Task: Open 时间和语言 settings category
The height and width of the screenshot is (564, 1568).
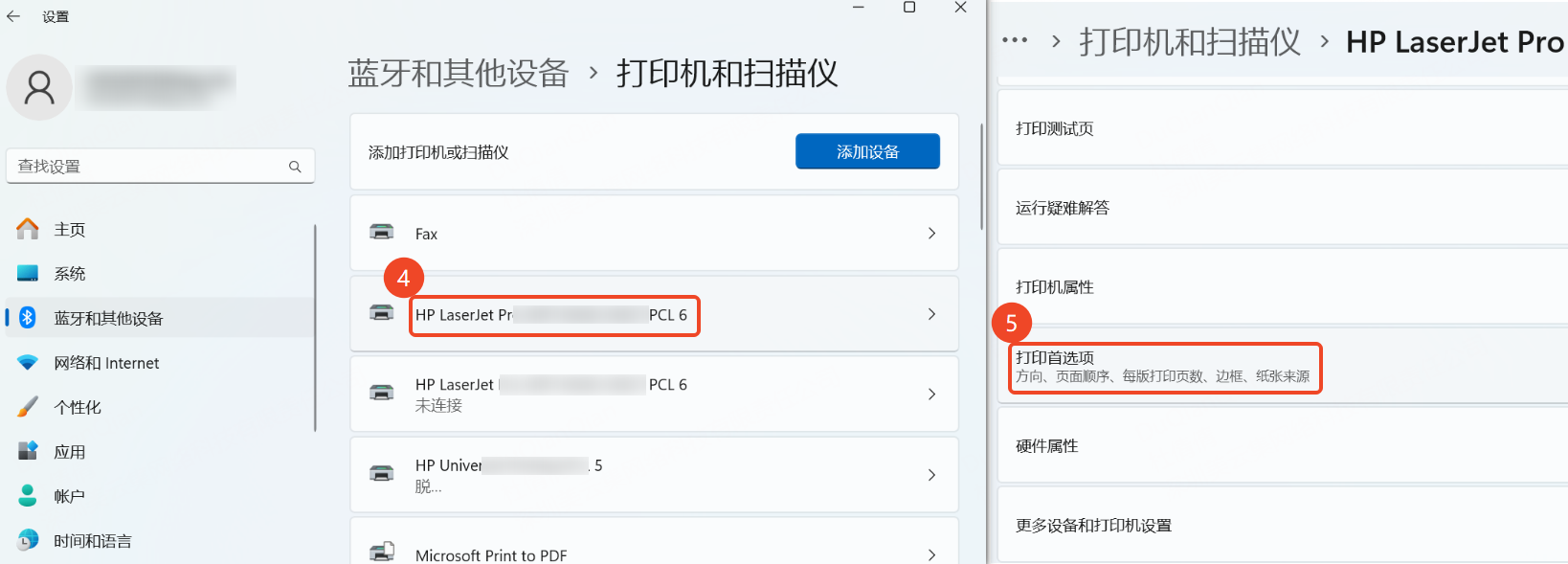Action: pos(160,540)
